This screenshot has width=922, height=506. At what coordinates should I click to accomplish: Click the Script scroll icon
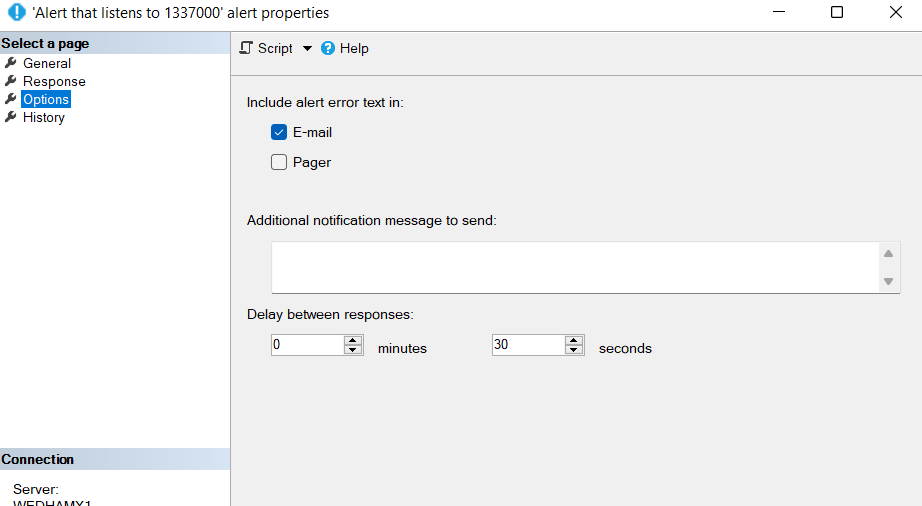[x=246, y=48]
